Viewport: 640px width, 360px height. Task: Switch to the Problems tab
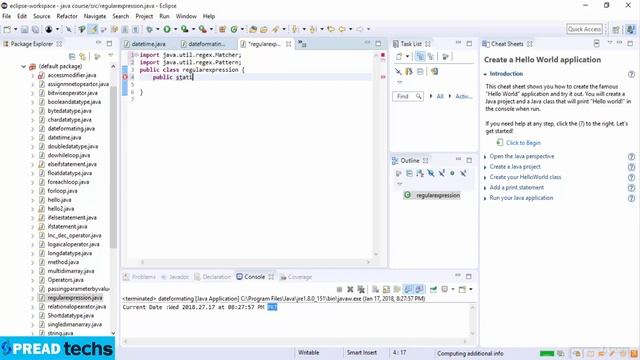140,277
